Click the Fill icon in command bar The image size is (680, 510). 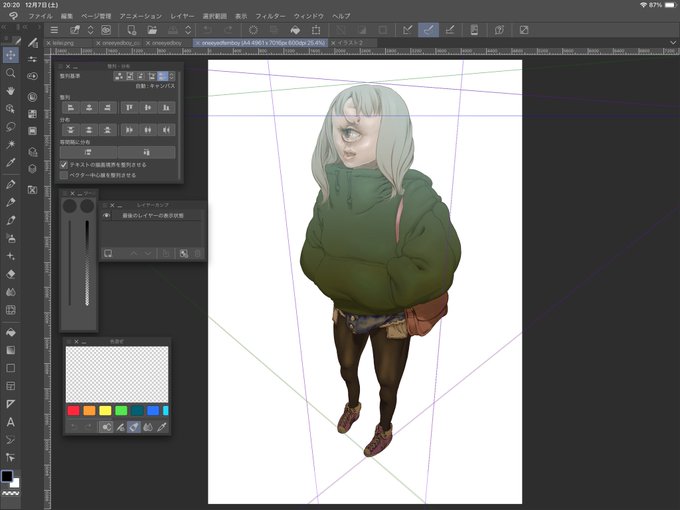point(295,30)
